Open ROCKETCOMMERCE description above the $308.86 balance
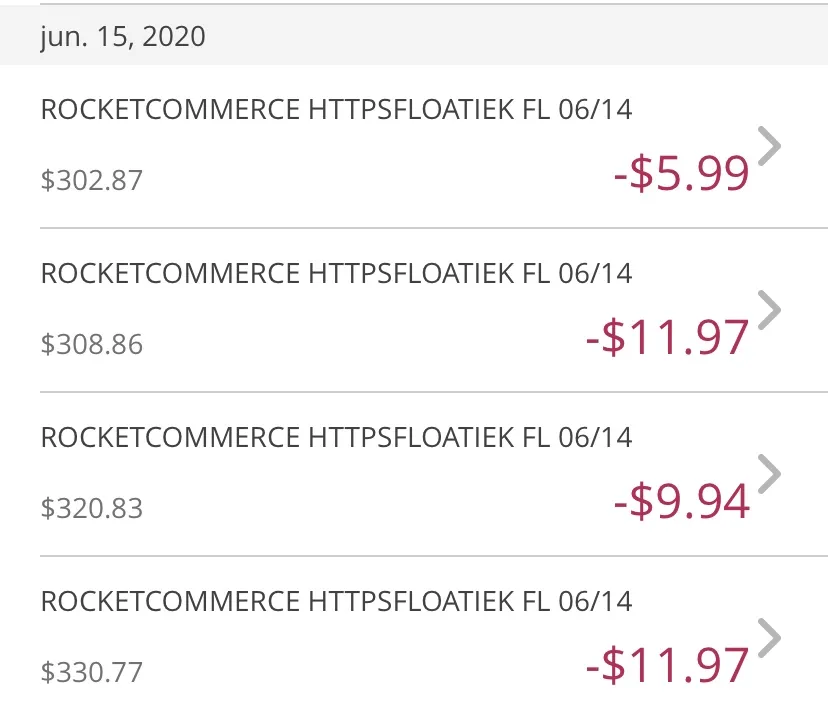 (336, 274)
